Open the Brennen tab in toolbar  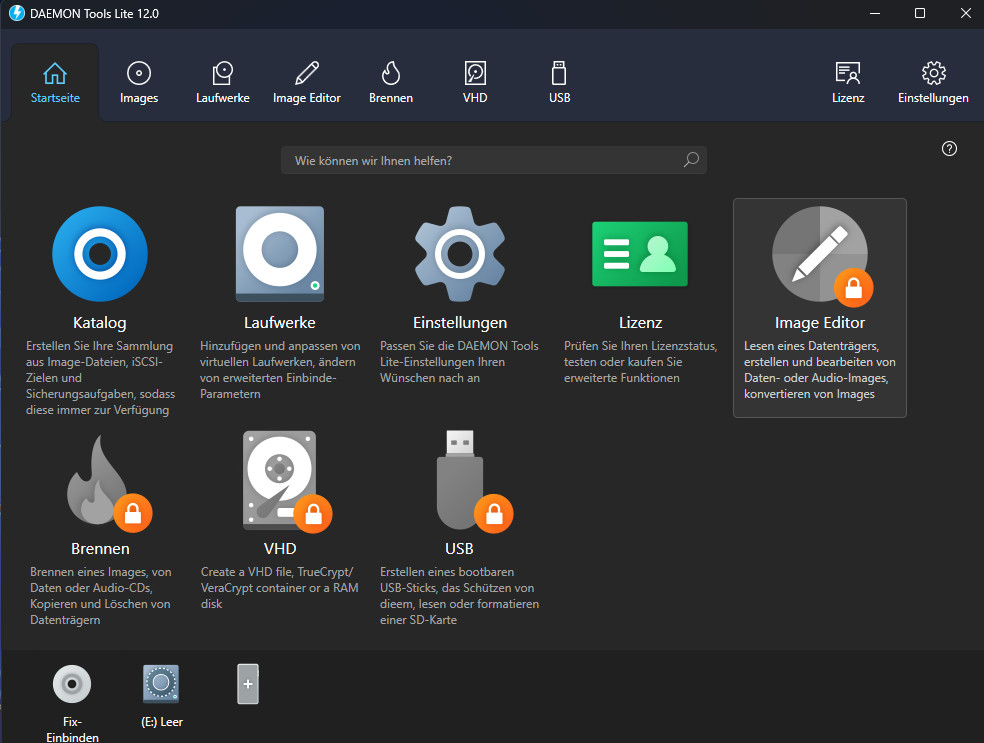(391, 82)
